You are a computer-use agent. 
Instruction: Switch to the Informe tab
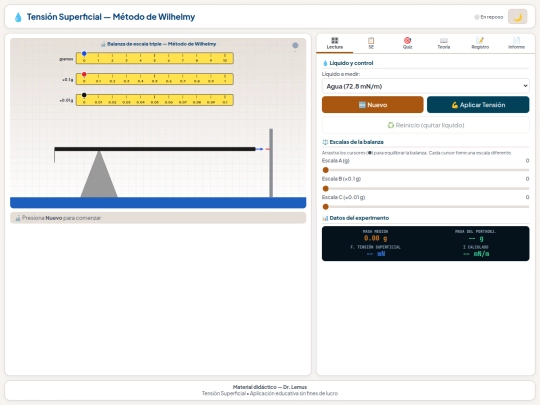(516, 43)
